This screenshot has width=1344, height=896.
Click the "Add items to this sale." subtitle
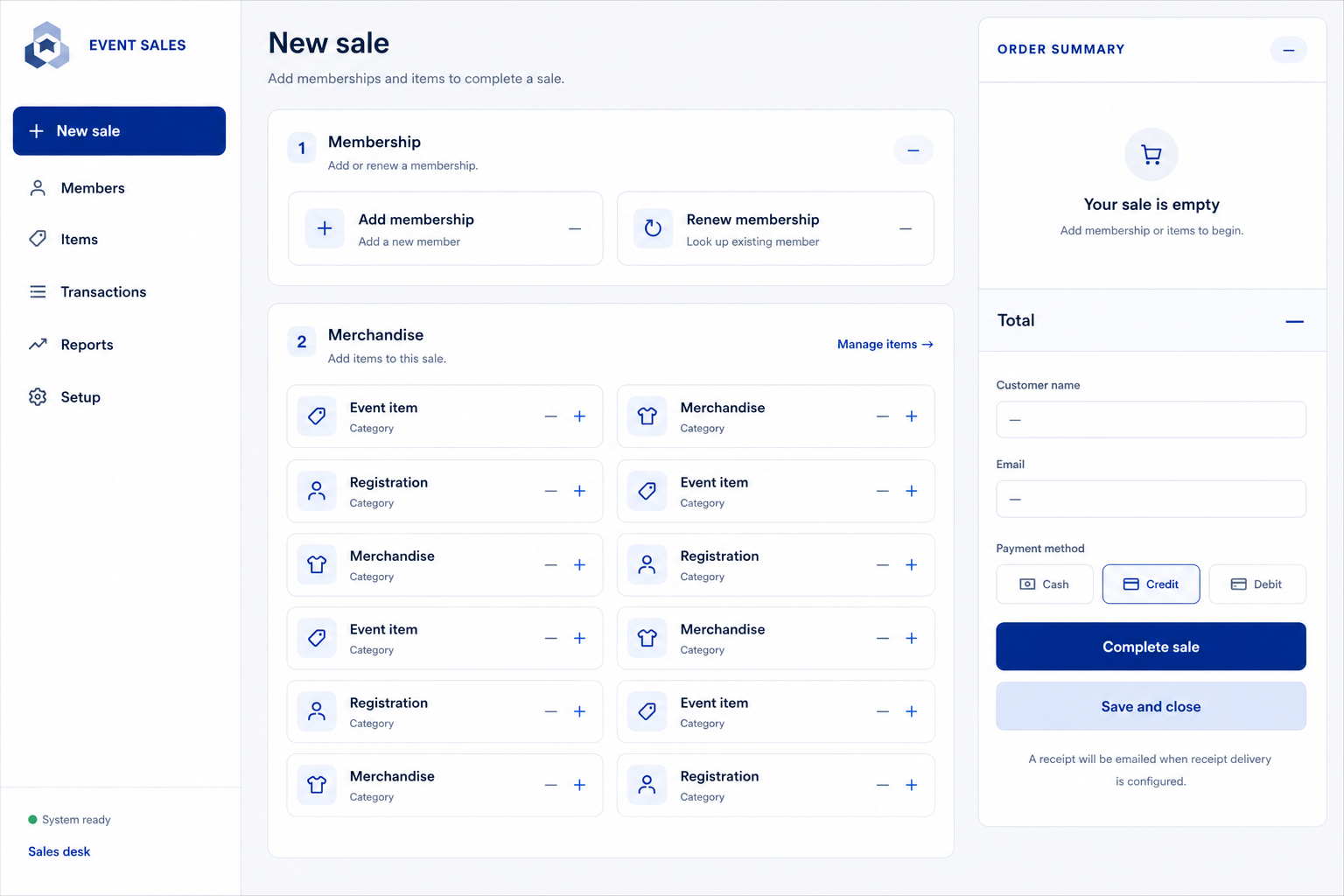pyautogui.click(x=387, y=359)
